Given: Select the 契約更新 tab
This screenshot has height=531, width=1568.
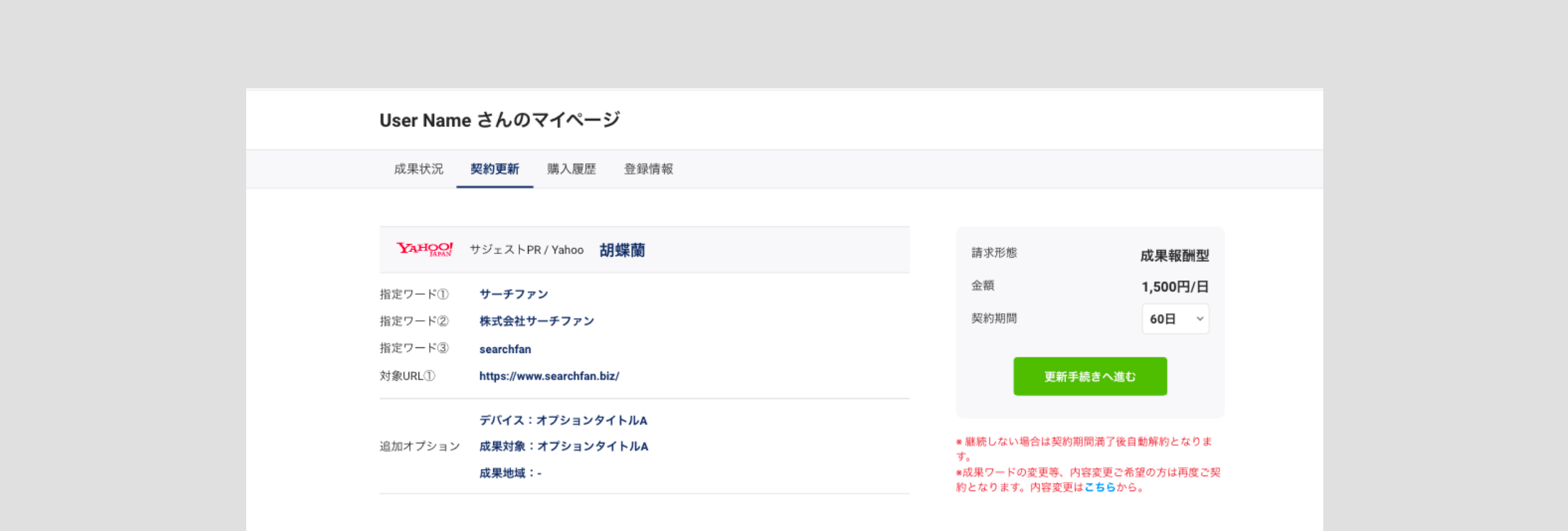Looking at the screenshot, I should tap(494, 169).
